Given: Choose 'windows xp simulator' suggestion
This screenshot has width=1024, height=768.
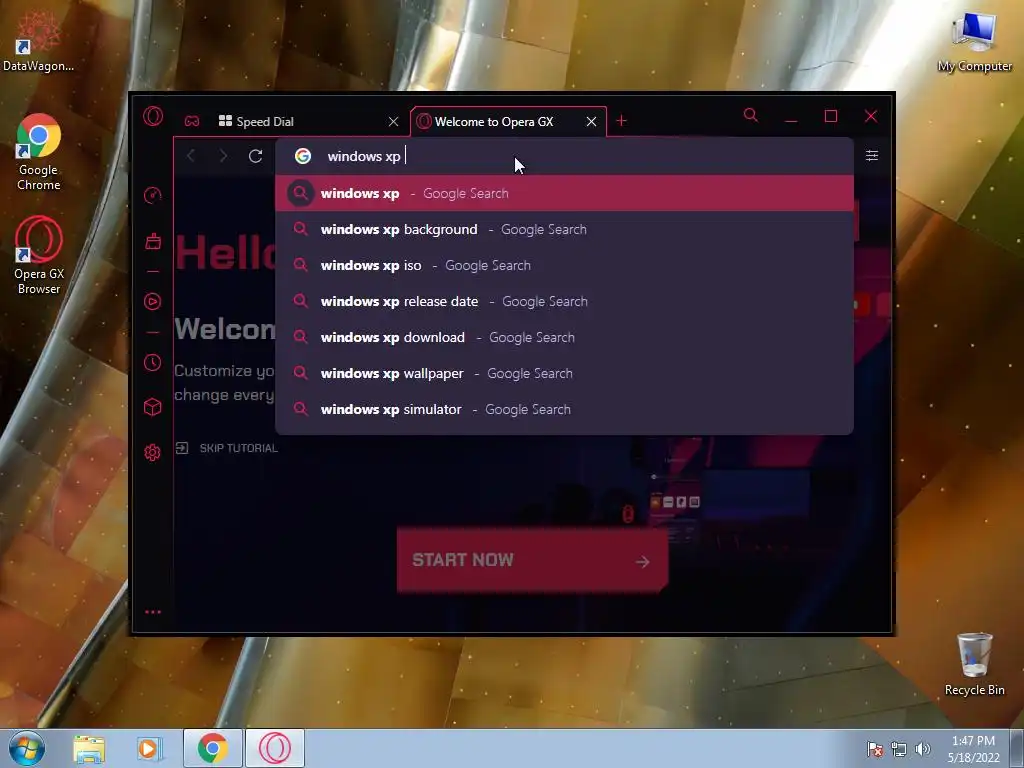Looking at the screenshot, I should (564, 409).
